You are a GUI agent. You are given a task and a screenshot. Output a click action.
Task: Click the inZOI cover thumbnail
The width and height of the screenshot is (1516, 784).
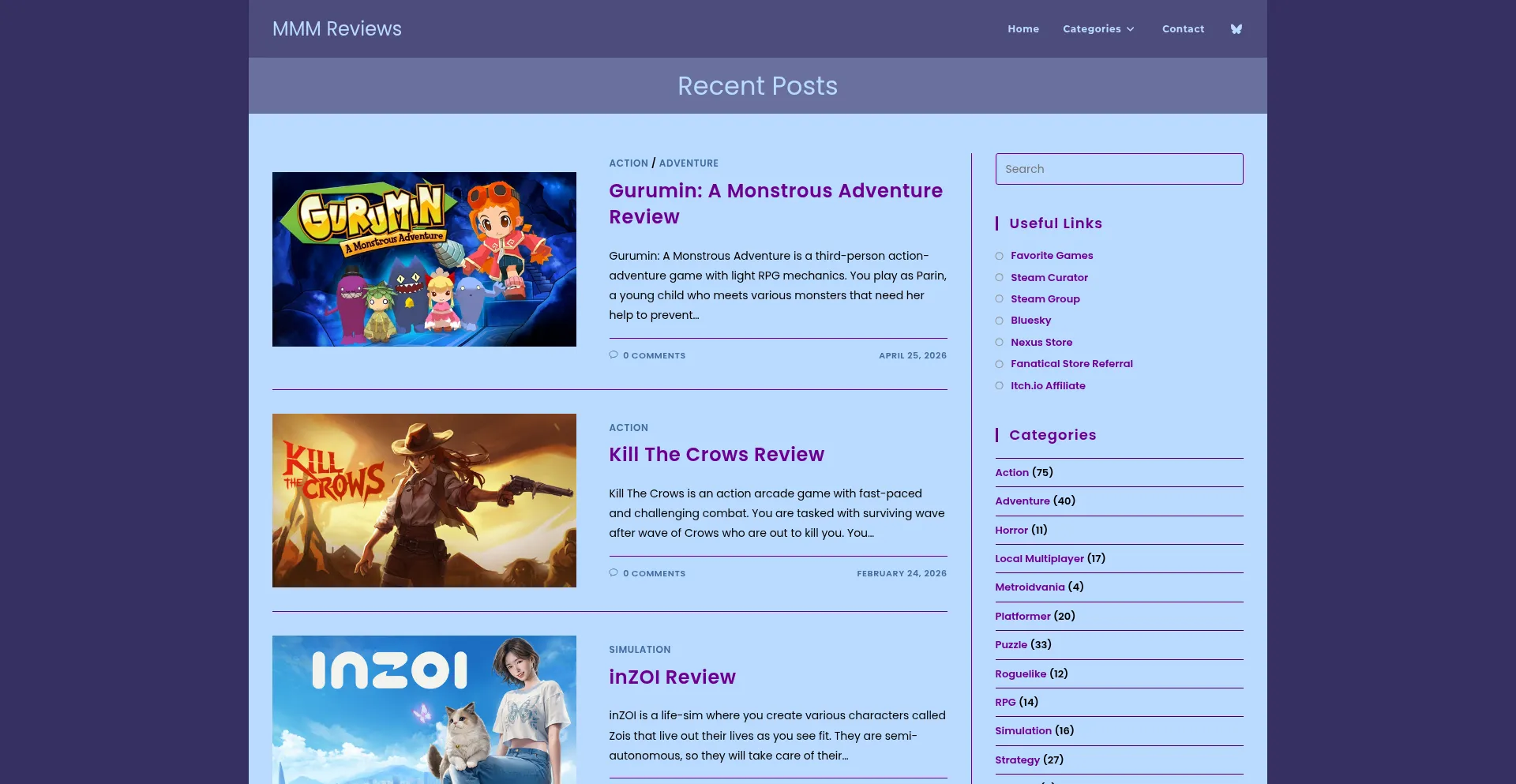tap(424, 710)
